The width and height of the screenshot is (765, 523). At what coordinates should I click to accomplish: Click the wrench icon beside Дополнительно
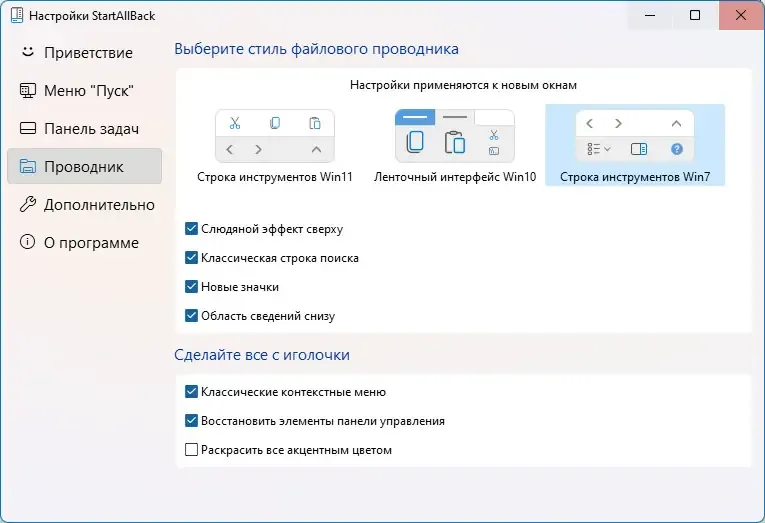[28, 204]
